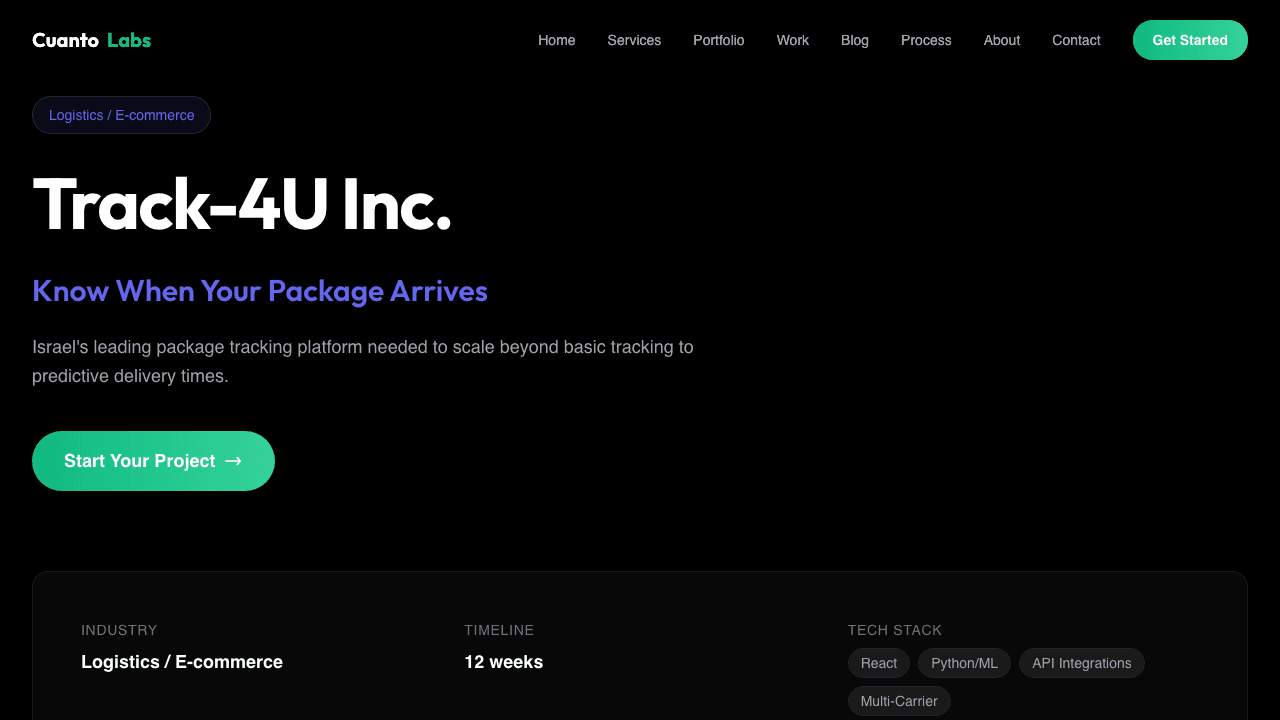Click the Logistics / E-commerce category badge at top
The height and width of the screenshot is (720, 1280).
[x=121, y=115]
